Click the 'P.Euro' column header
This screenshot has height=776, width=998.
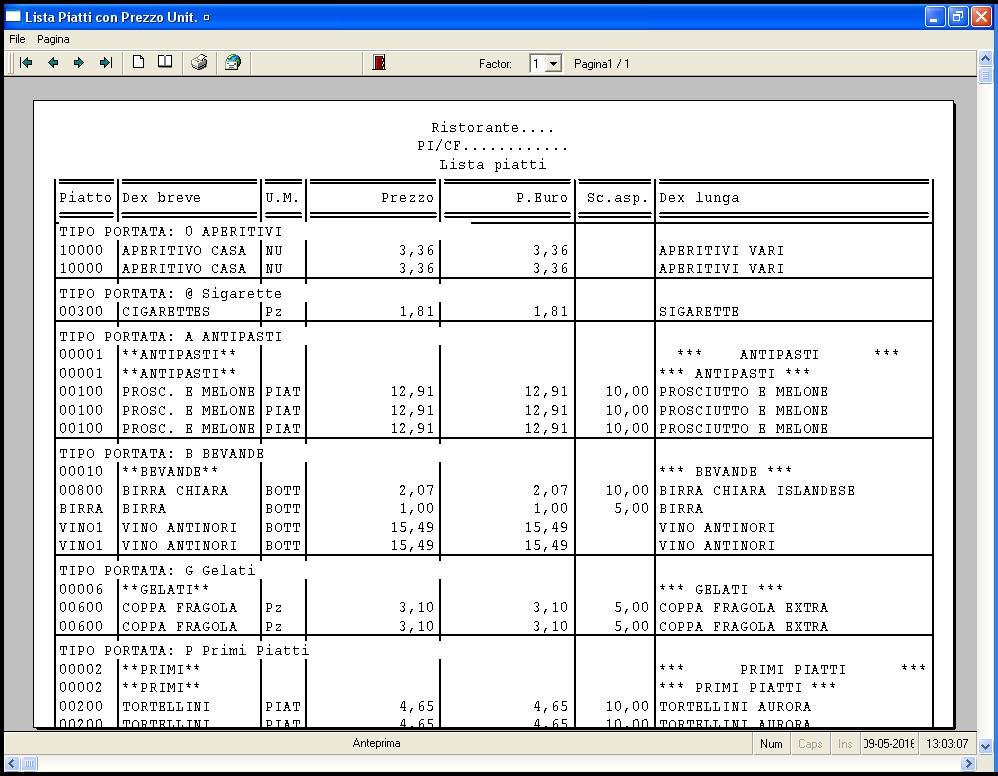(x=542, y=197)
